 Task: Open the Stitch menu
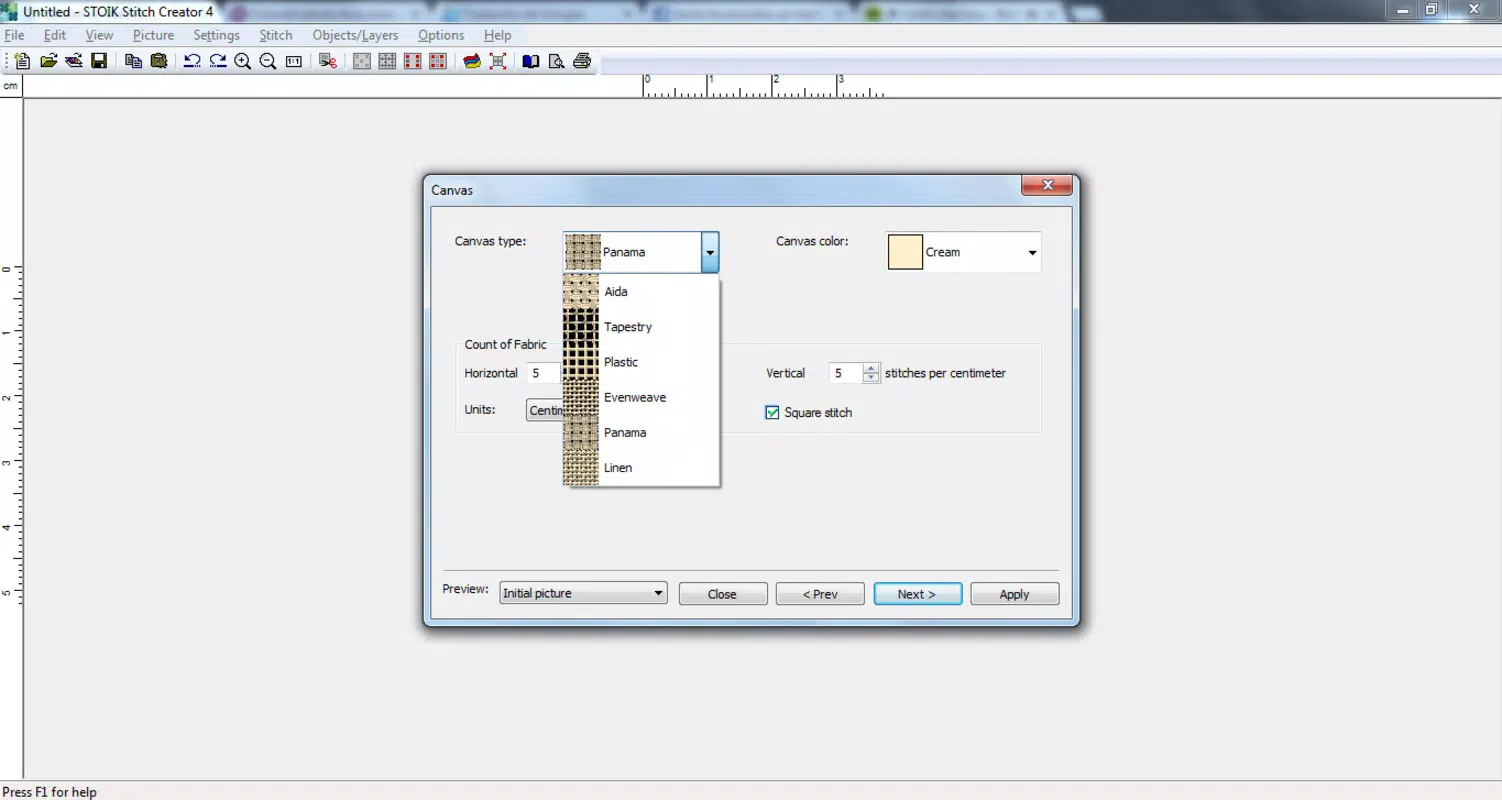(276, 35)
